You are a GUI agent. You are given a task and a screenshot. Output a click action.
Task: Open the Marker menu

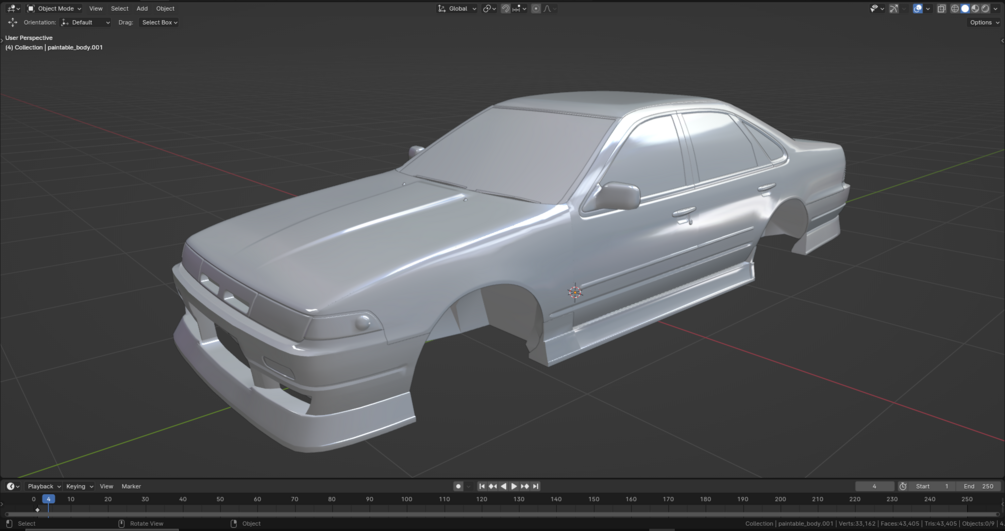tap(131, 486)
